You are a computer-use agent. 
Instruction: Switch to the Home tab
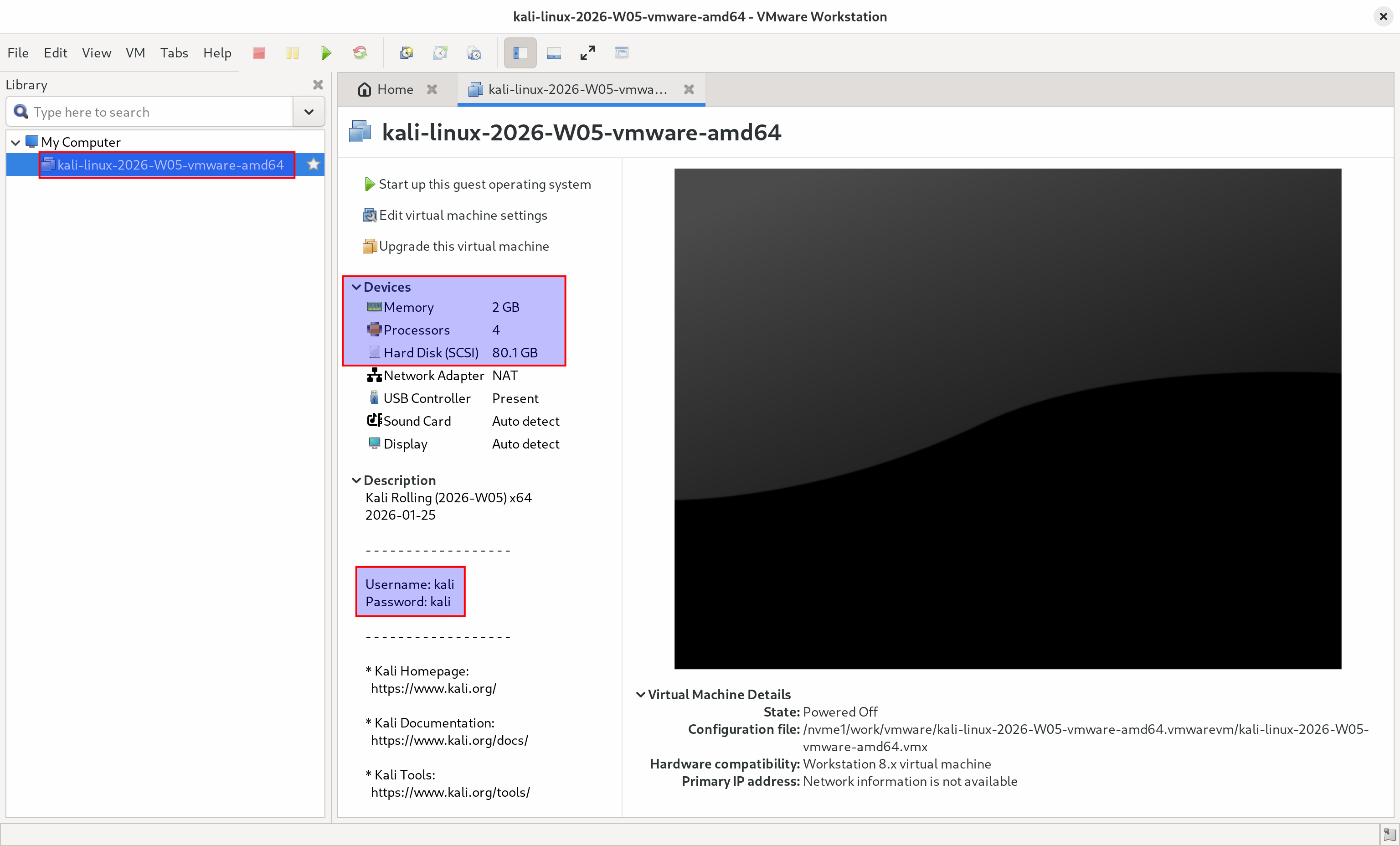[x=386, y=89]
